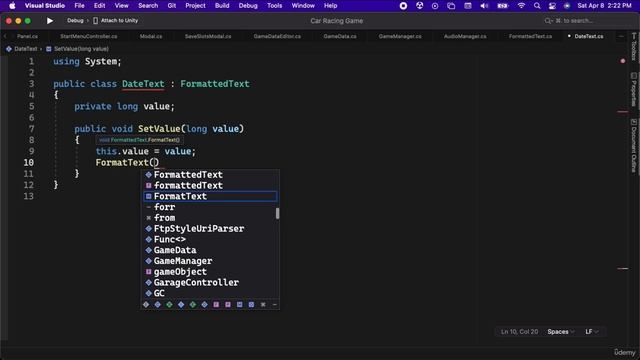Open the Window menu
The height and width of the screenshot is (360, 640).
click(x=303, y=6)
